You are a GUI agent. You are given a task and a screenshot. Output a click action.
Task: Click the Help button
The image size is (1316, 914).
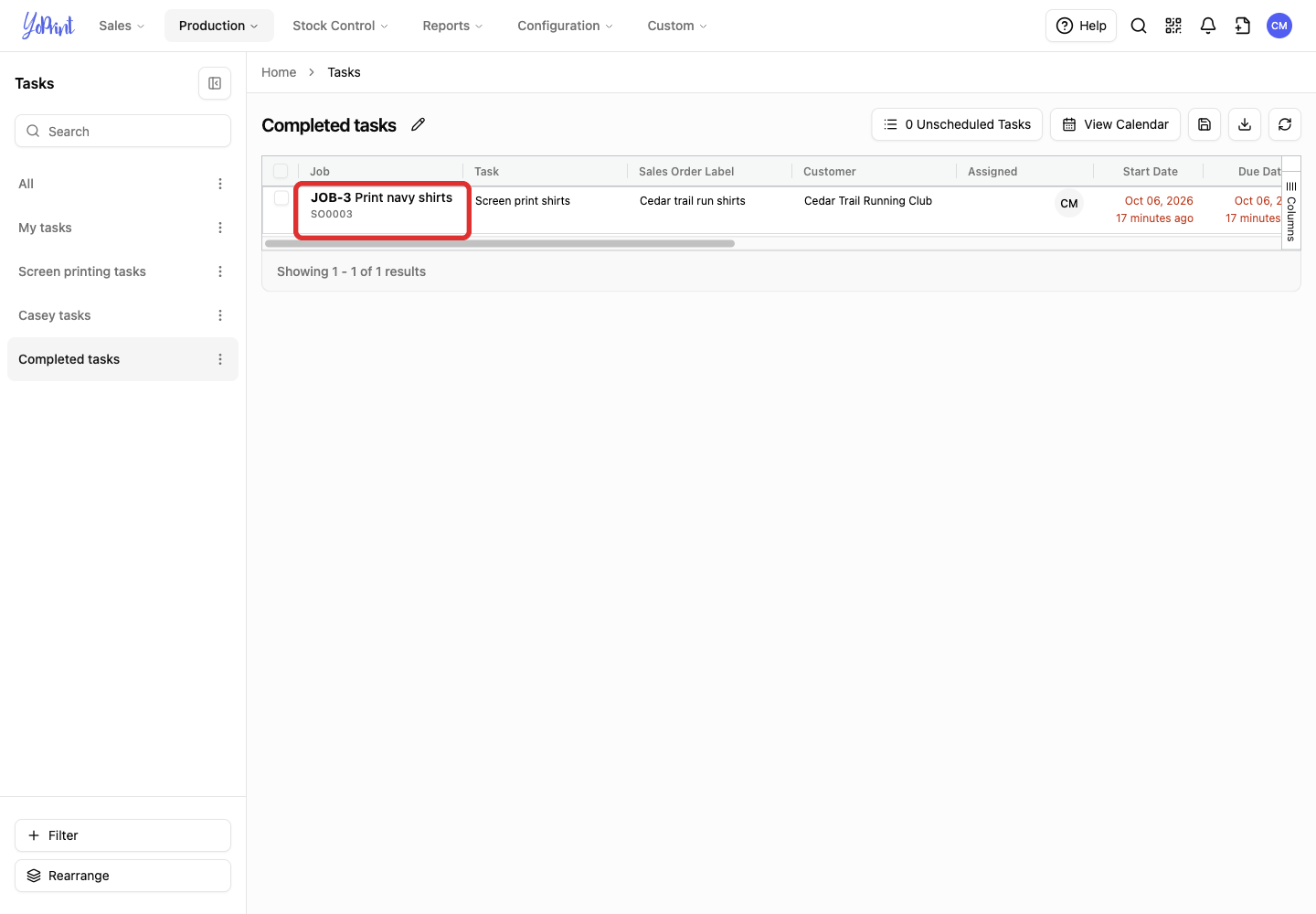pyautogui.click(x=1081, y=26)
